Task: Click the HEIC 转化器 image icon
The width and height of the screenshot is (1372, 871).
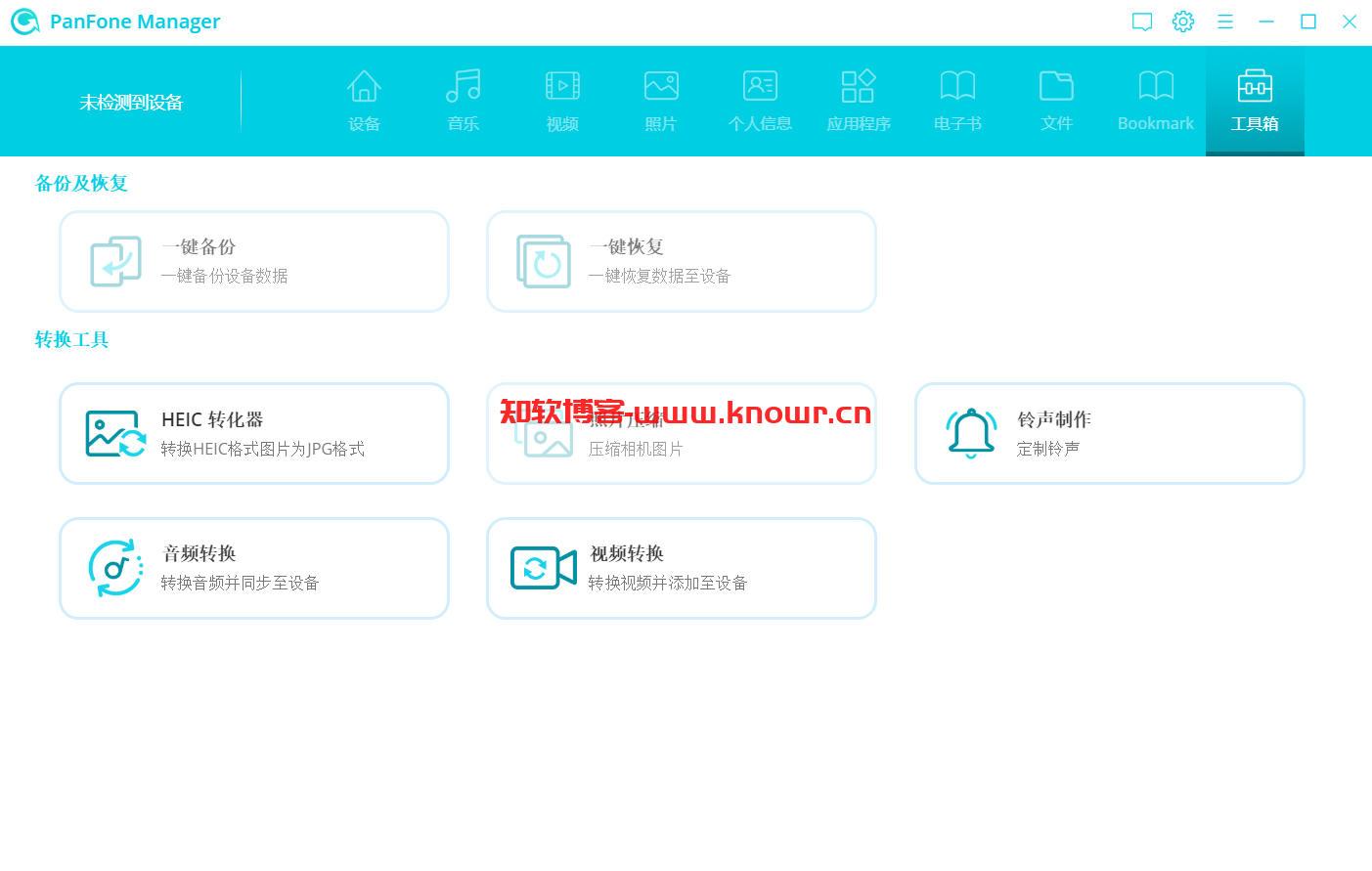Action: point(115,434)
